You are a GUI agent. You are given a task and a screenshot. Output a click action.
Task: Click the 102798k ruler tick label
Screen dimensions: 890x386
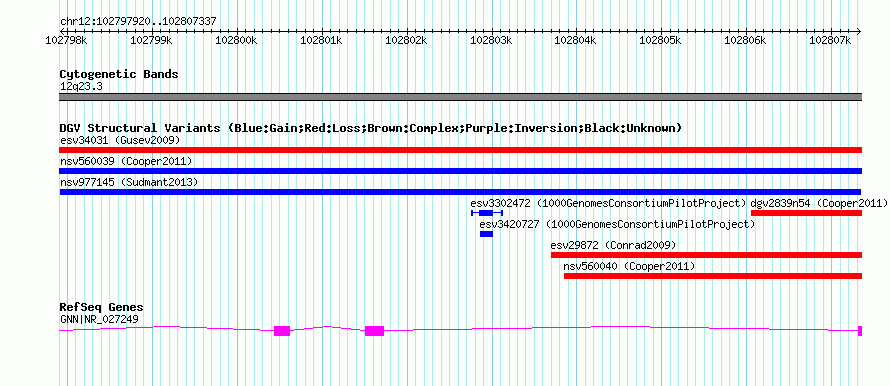(x=66, y=40)
